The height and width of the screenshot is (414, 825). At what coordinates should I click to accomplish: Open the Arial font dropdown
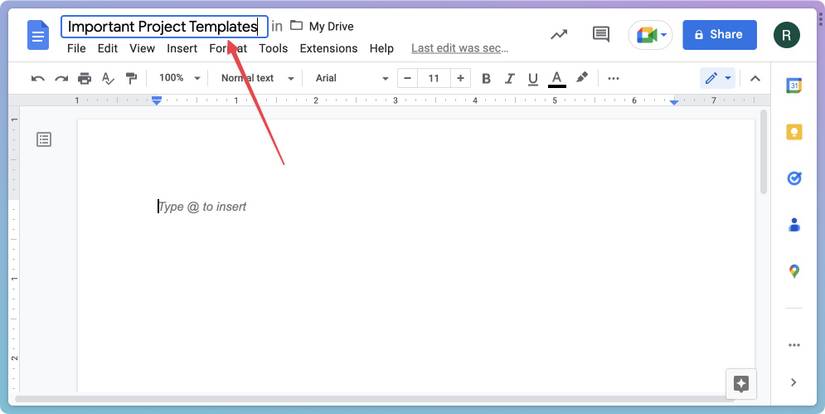point(351,78)
